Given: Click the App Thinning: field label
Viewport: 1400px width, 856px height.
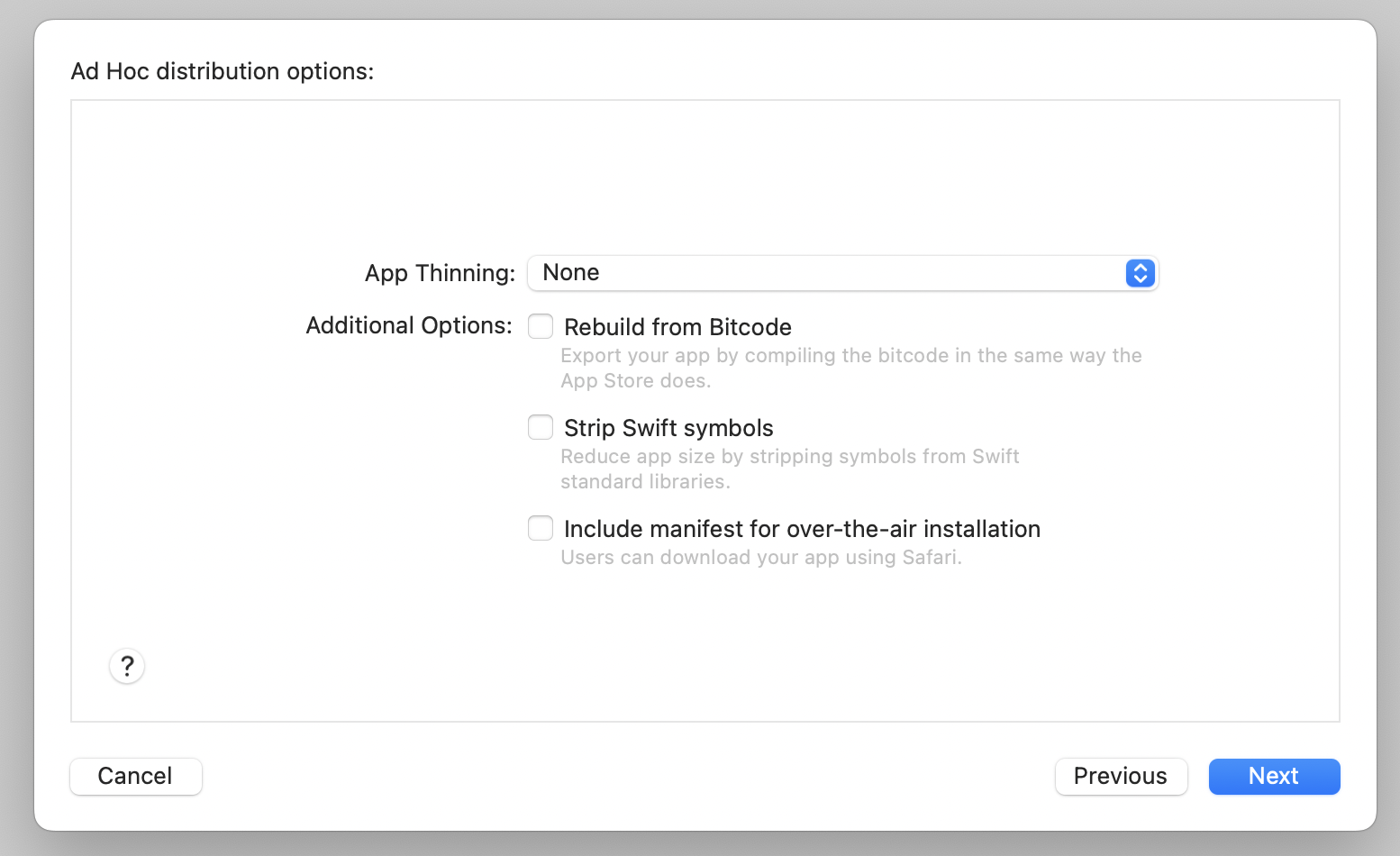Looking at the screenshot, I should (440, 273).
